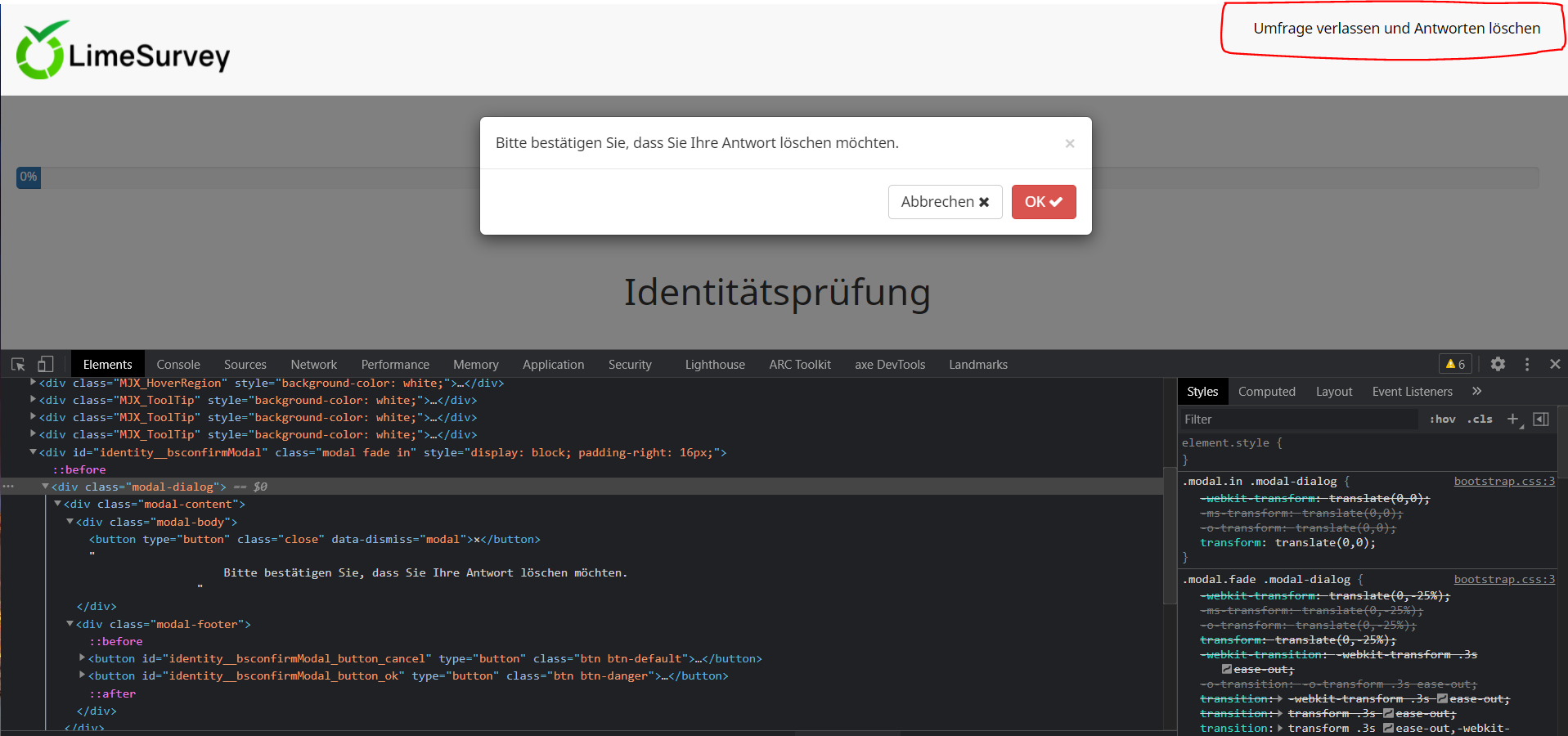
Task: Add a new style rule with plus icon
Action: tap(1512, 420)
